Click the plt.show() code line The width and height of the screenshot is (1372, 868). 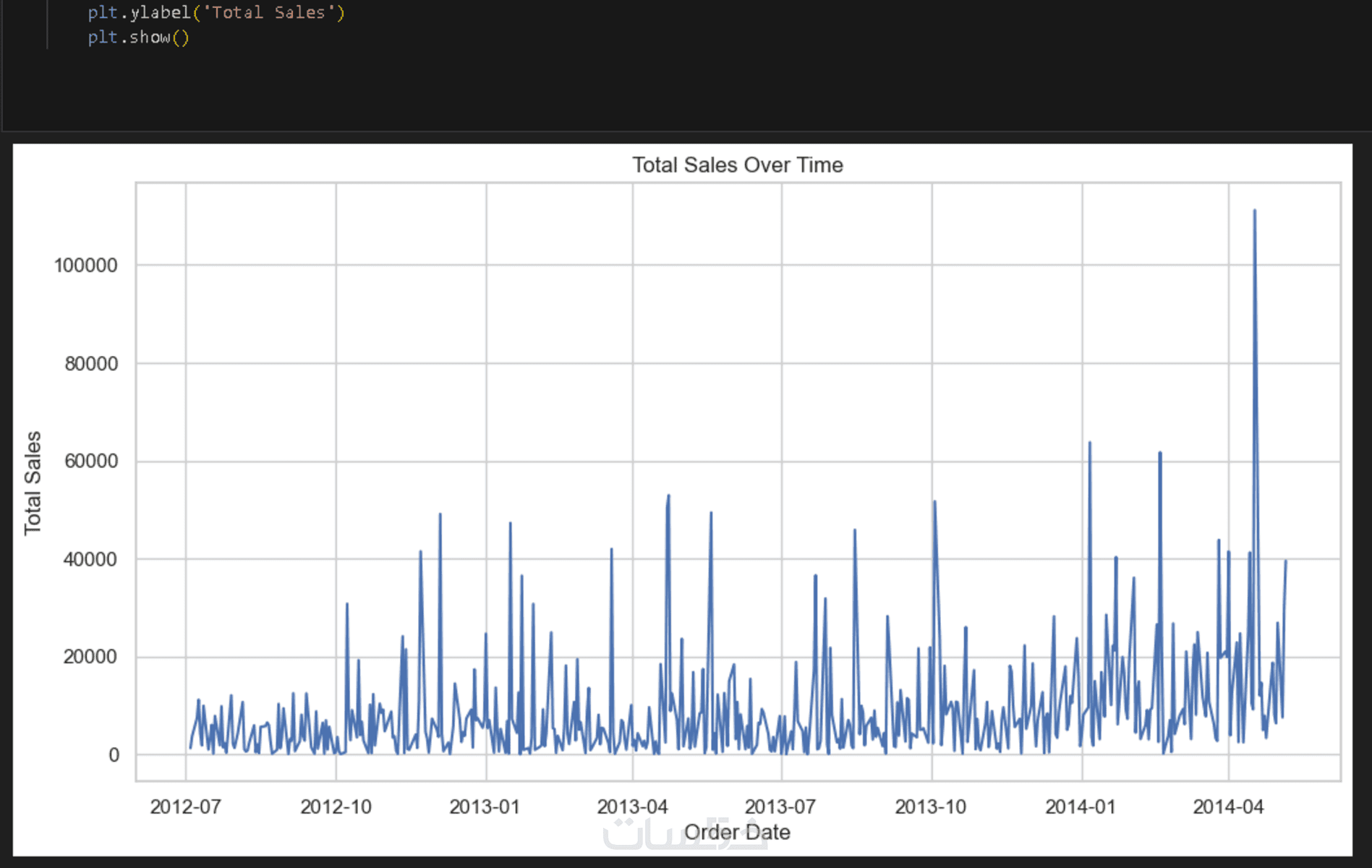pyautogui.click(x=138, y=37)
